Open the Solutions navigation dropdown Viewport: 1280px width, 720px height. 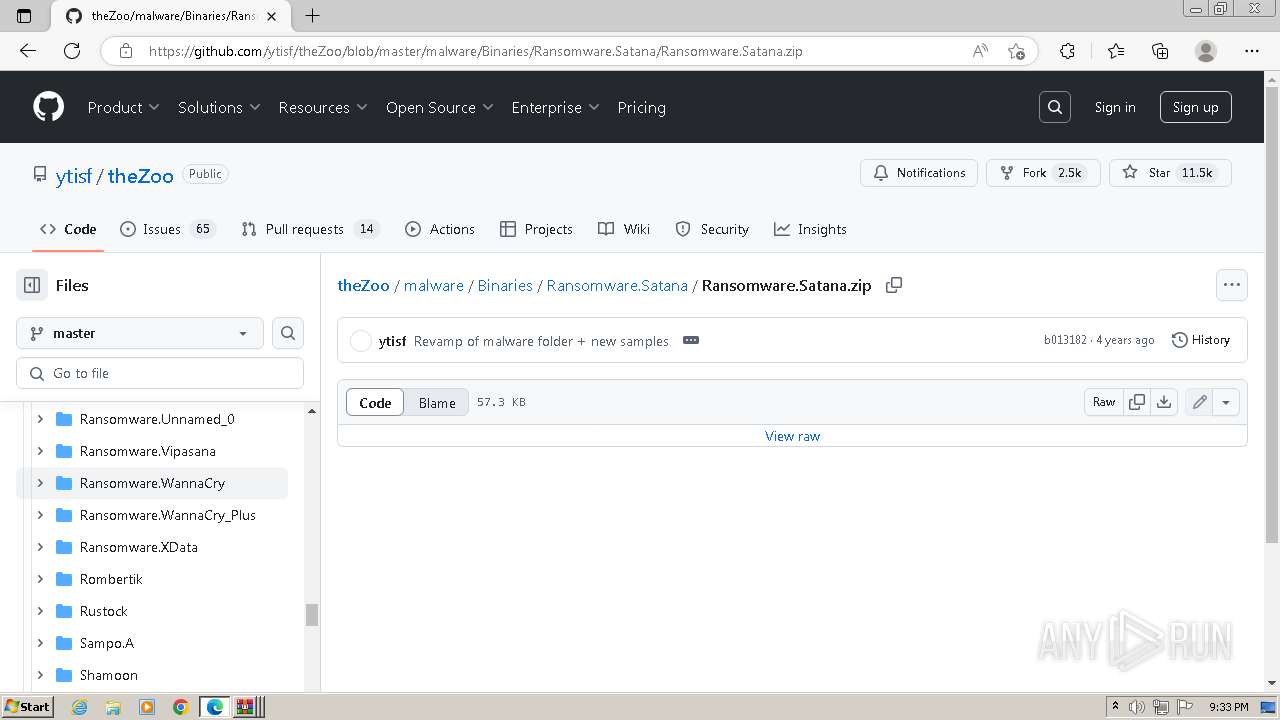point(219,107)
